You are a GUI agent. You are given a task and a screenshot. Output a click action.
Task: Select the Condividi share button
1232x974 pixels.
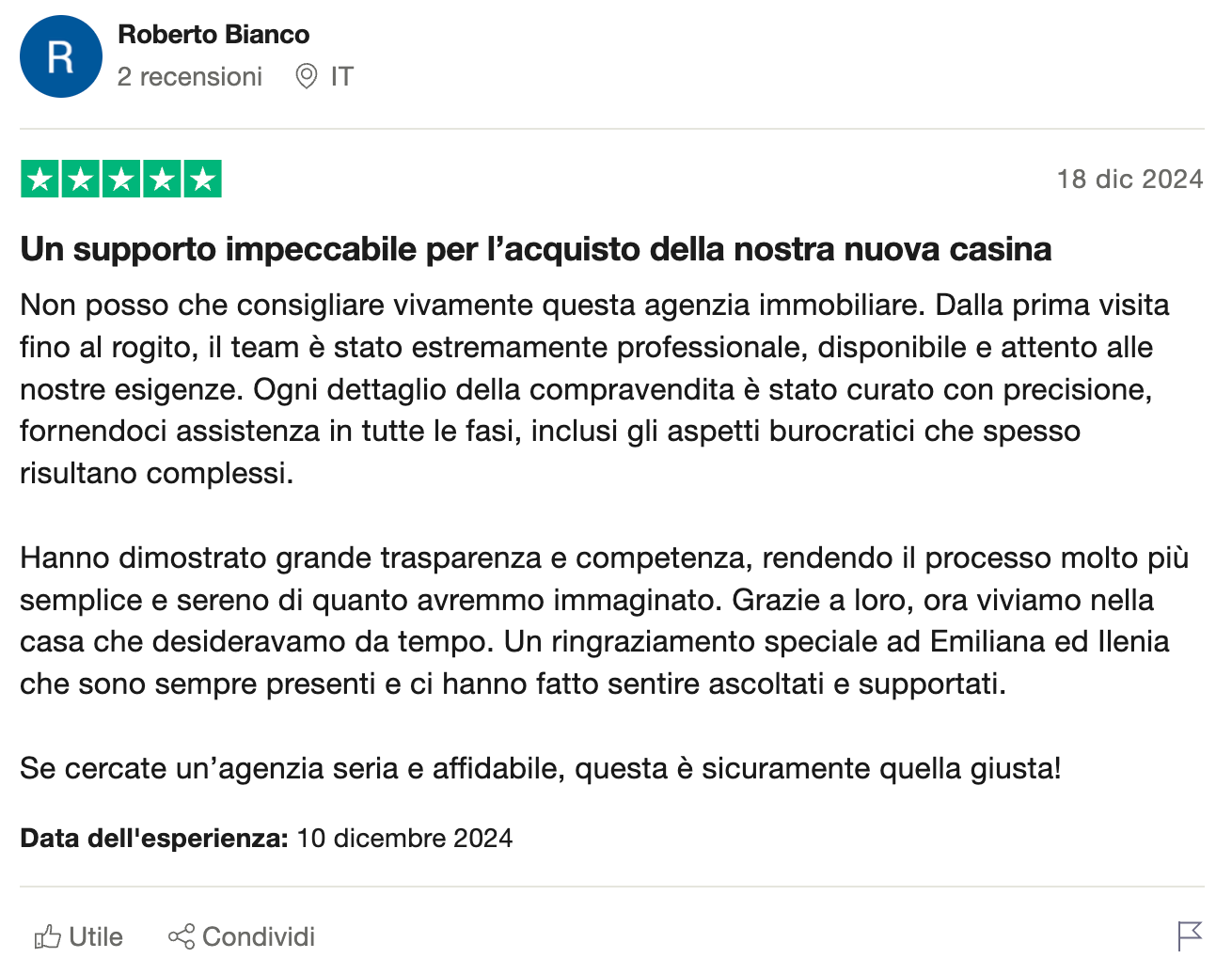[242, 936]
